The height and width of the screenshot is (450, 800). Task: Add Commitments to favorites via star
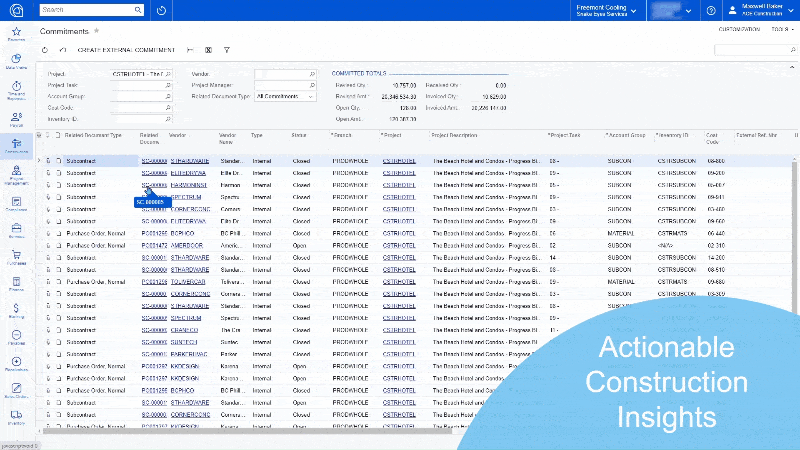[x=96, y=31]
